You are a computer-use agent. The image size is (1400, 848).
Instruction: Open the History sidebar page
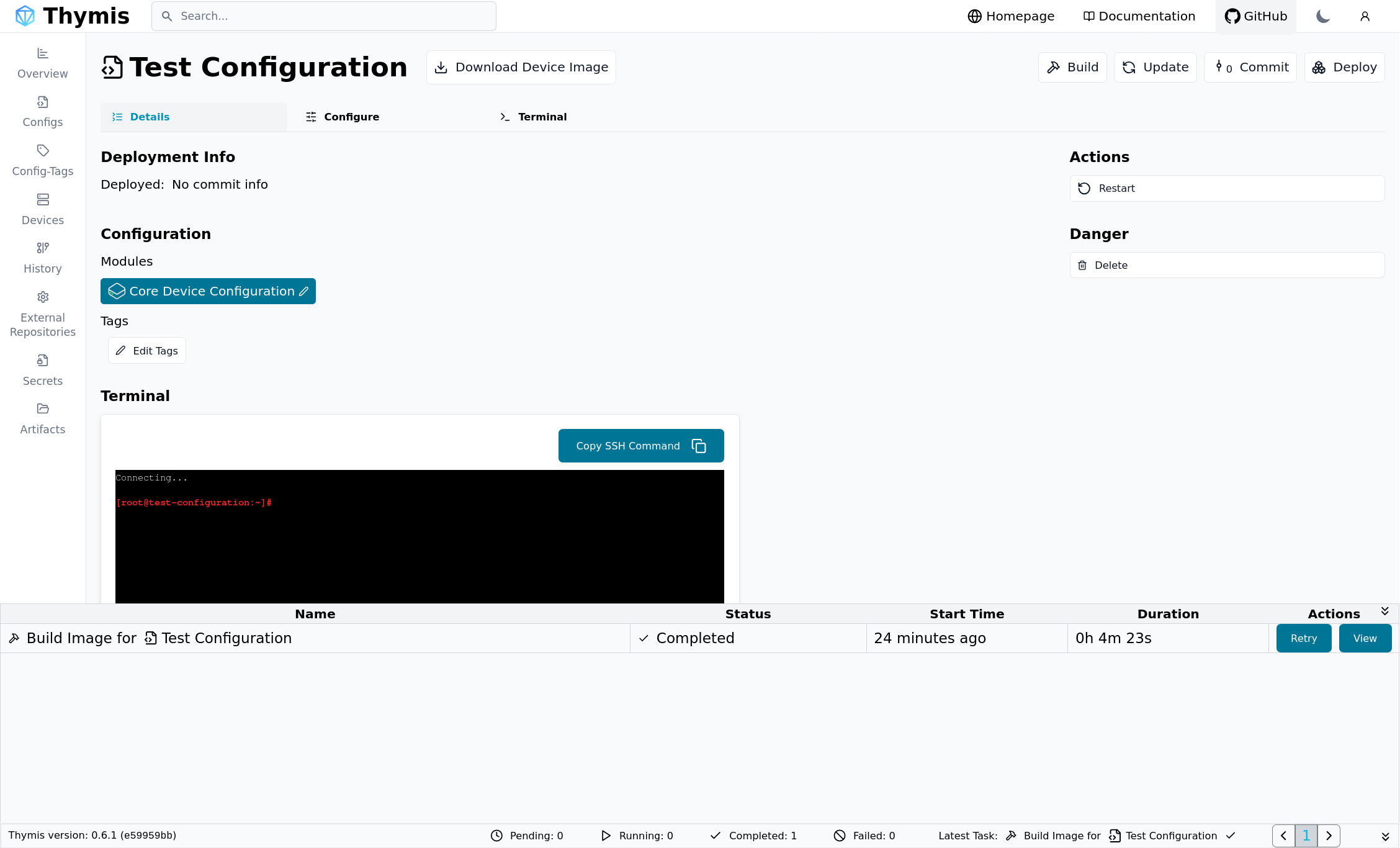(x=43, y=258)
